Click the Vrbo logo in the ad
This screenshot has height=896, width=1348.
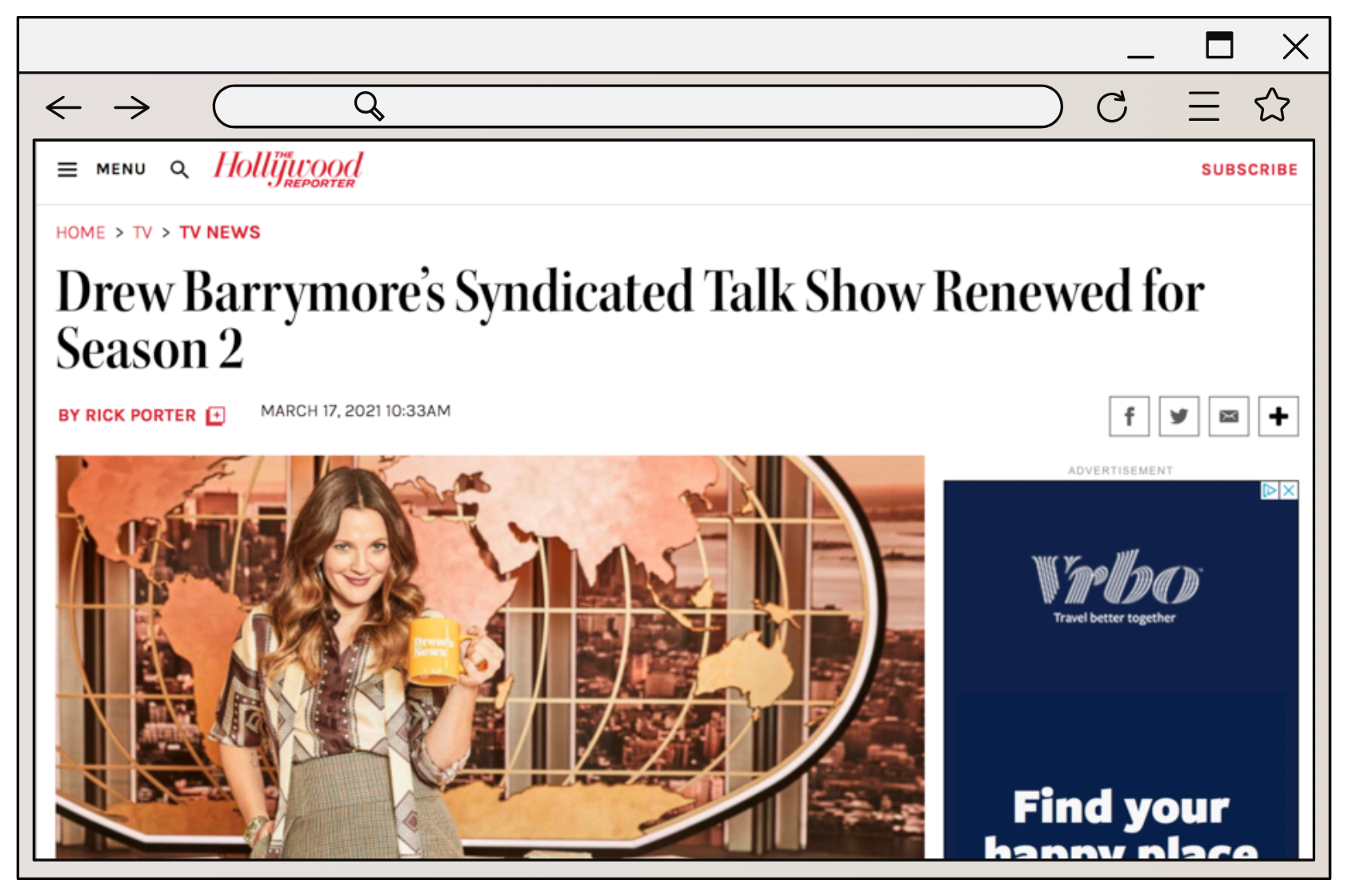(1116, 578)
